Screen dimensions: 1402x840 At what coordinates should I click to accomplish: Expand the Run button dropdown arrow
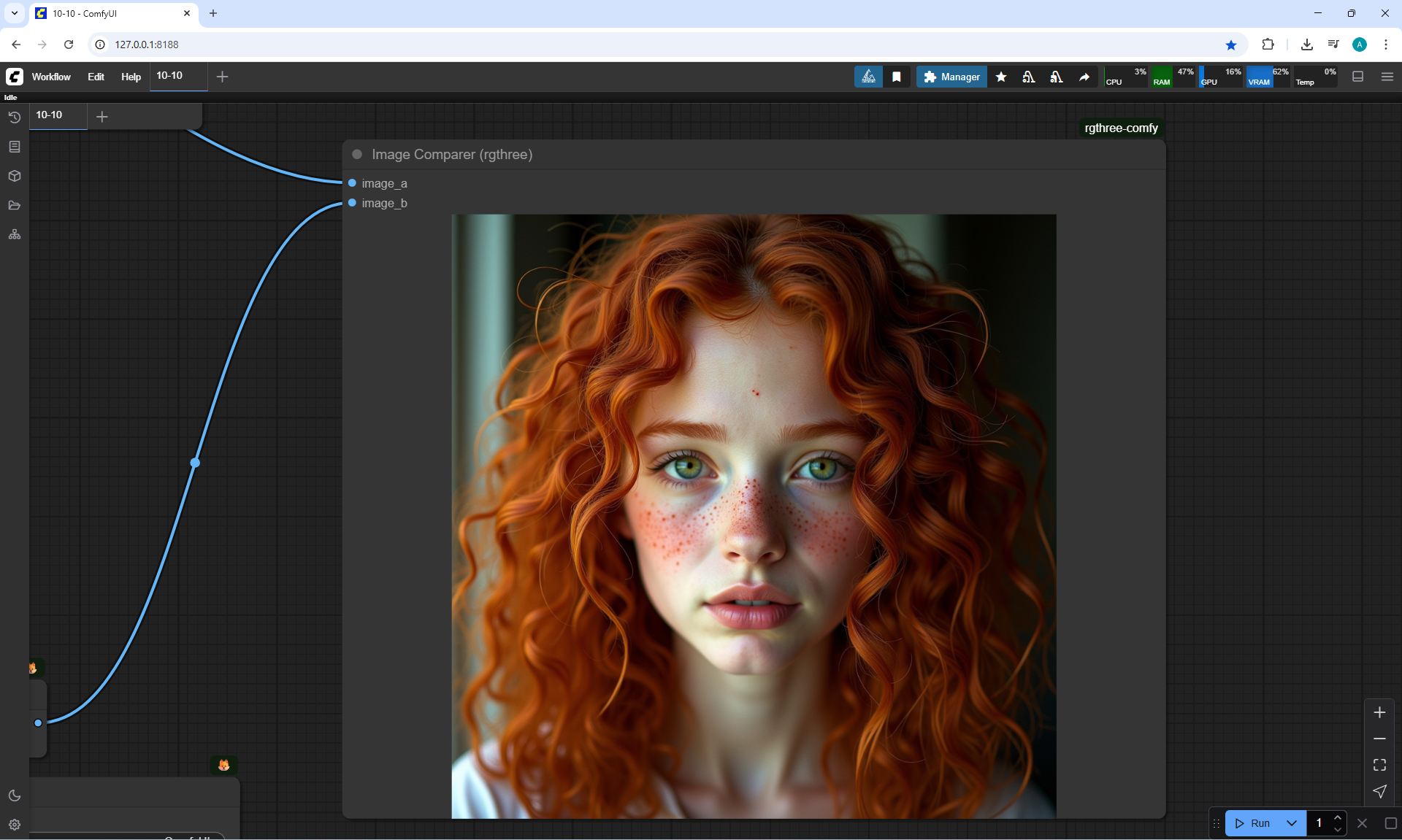[1292, 823]
